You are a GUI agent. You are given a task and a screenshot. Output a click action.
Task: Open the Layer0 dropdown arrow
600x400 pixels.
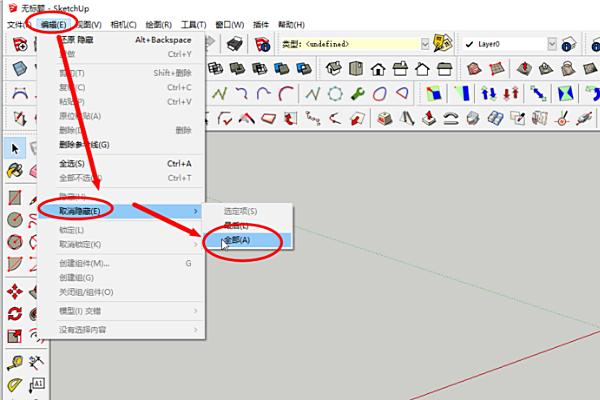pyautogui.click(x=552, y=44)
